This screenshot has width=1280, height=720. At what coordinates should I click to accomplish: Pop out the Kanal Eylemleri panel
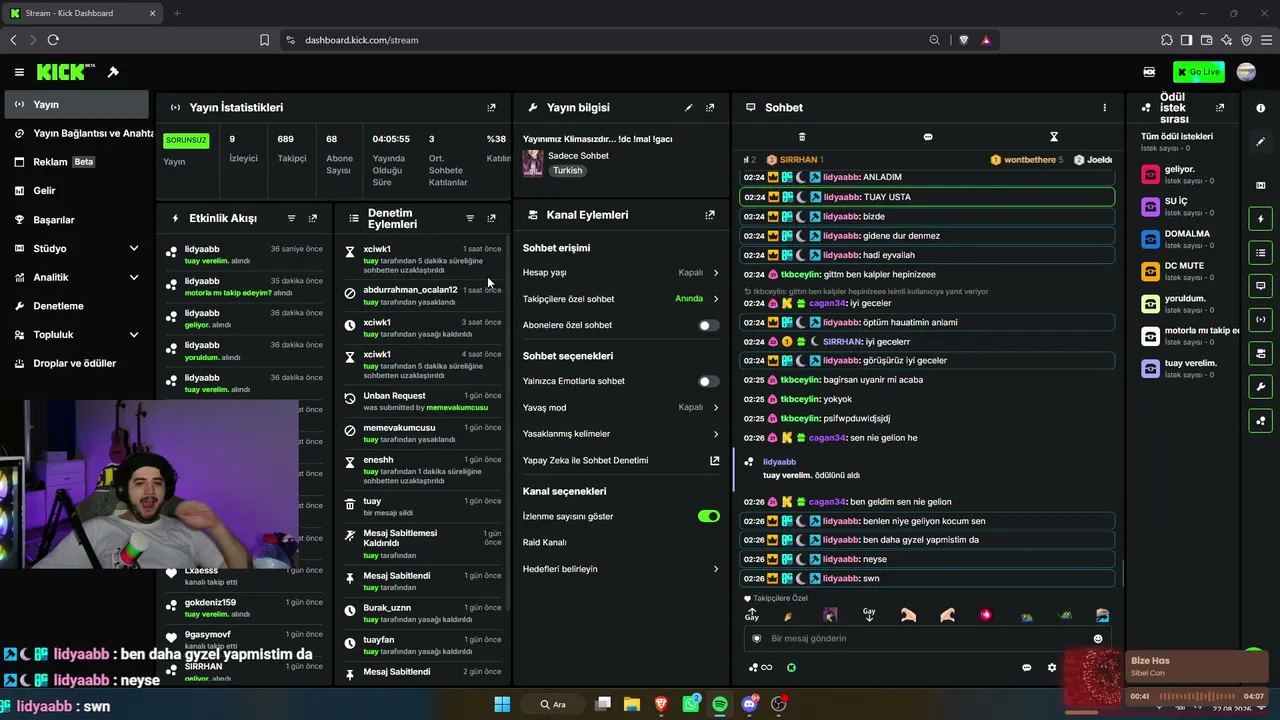pos(710,215)
